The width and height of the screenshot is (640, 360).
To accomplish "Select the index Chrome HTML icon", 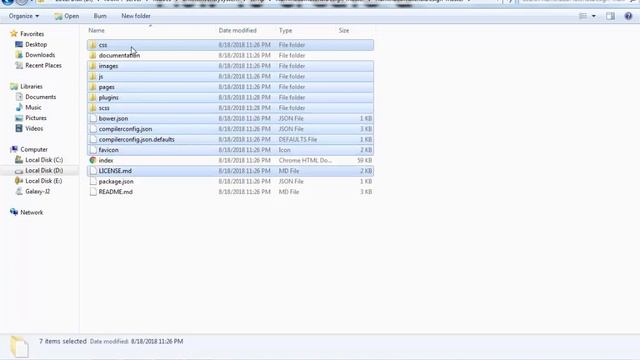I will [x=93, y=160].
